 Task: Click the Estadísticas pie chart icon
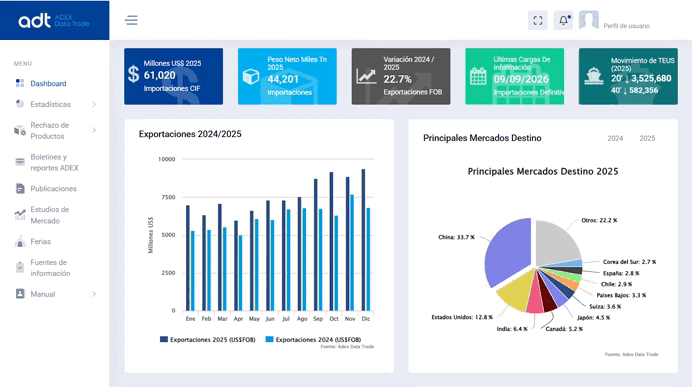point(20,104)
